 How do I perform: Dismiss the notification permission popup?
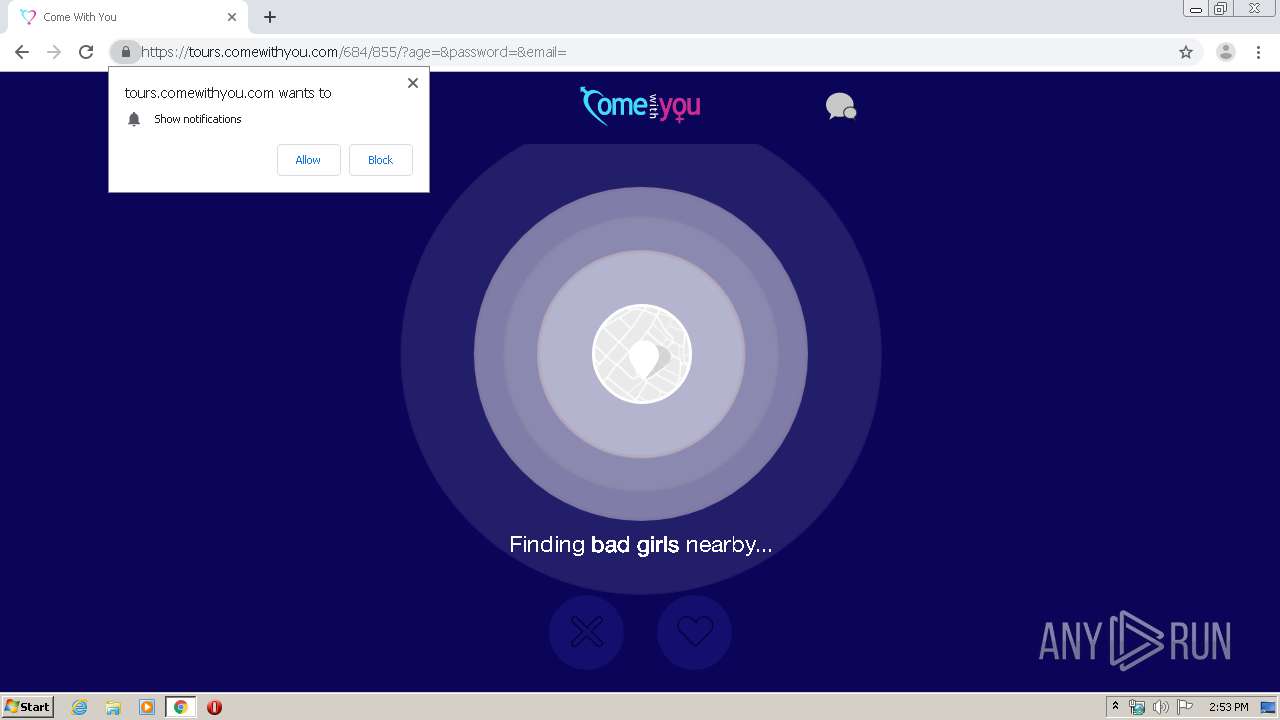[412, 83]
